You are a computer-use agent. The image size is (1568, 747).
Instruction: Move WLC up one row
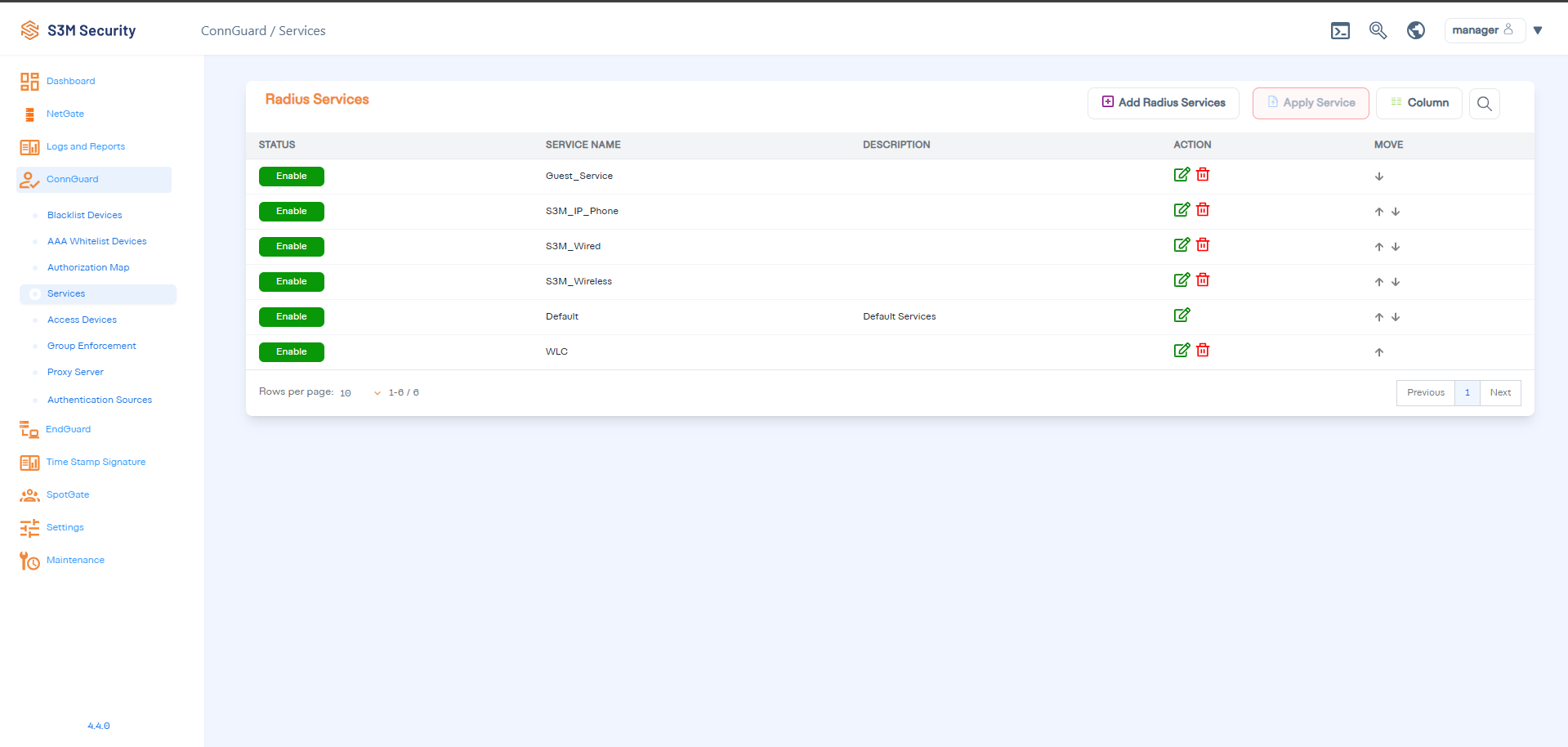[1379, 352]
